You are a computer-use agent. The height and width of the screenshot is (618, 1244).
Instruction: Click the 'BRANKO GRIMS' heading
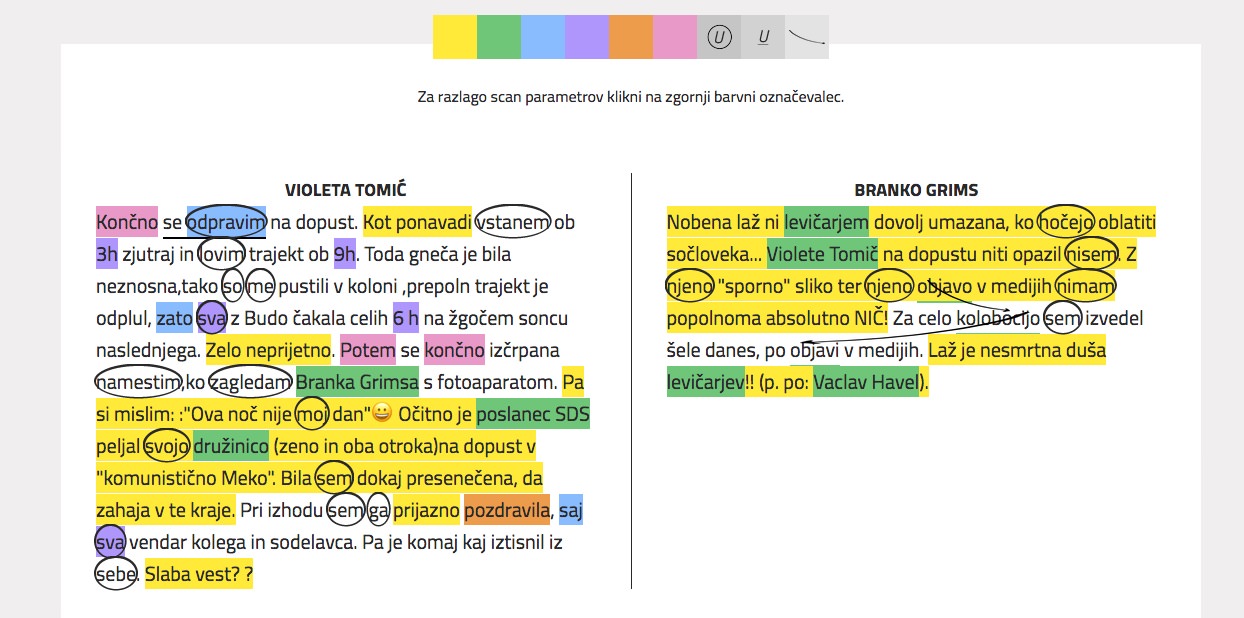(x=916, y=190)
